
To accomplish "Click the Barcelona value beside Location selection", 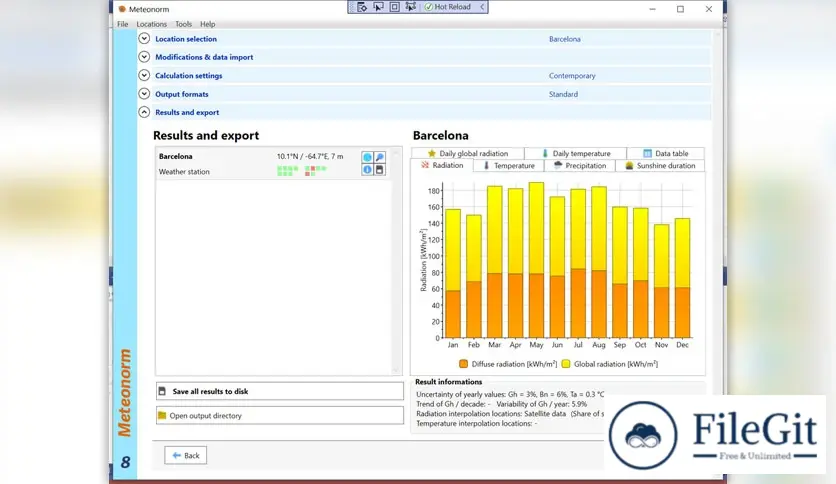I will (x=565, y=39).
